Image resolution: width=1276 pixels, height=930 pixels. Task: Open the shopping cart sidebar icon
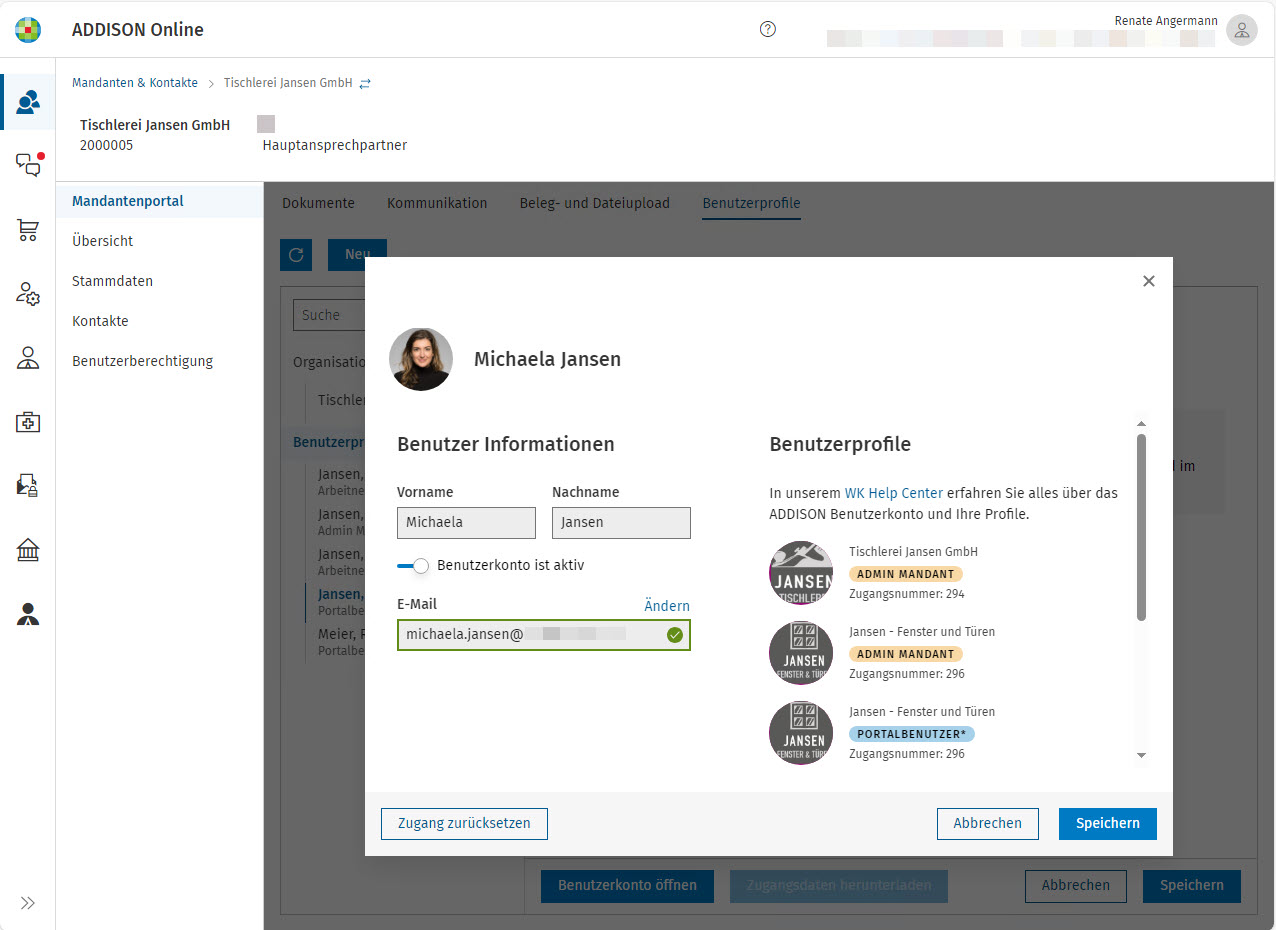[28, 230]
